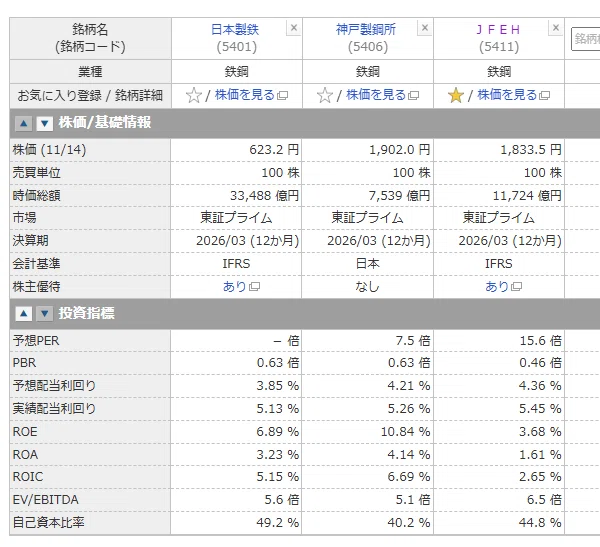Open the JFEH stock name link
Image resolution: width=600 pixels, height=547 pixels.
498,29
